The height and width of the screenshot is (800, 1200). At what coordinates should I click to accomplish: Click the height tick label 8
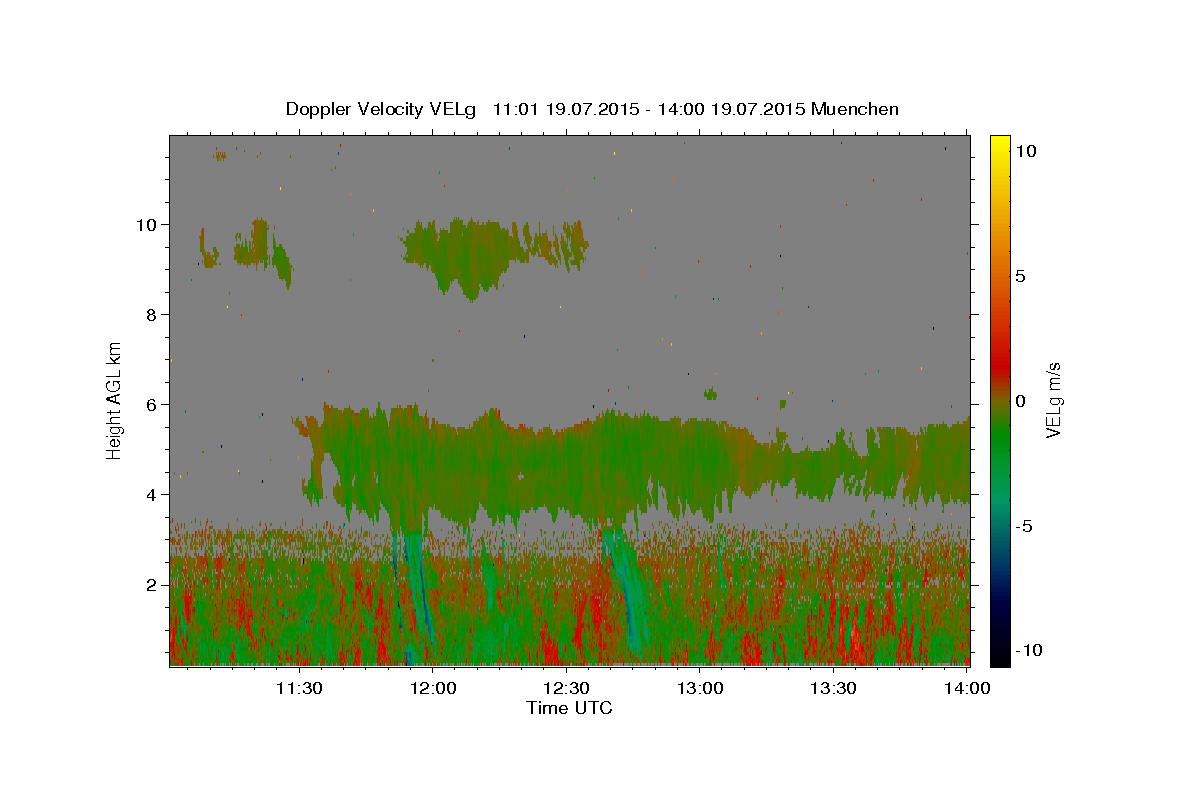(x=153, y=314)
